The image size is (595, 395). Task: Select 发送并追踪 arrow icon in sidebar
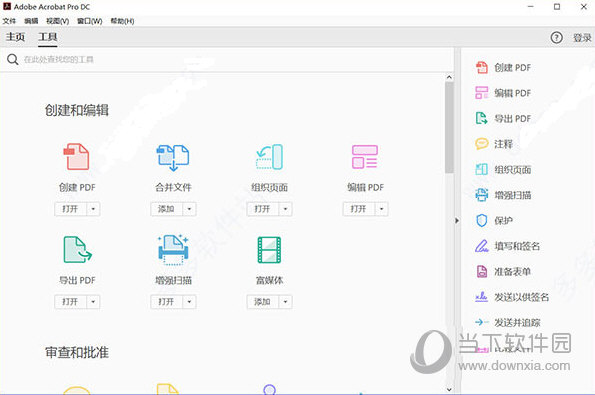click(482, 322)
